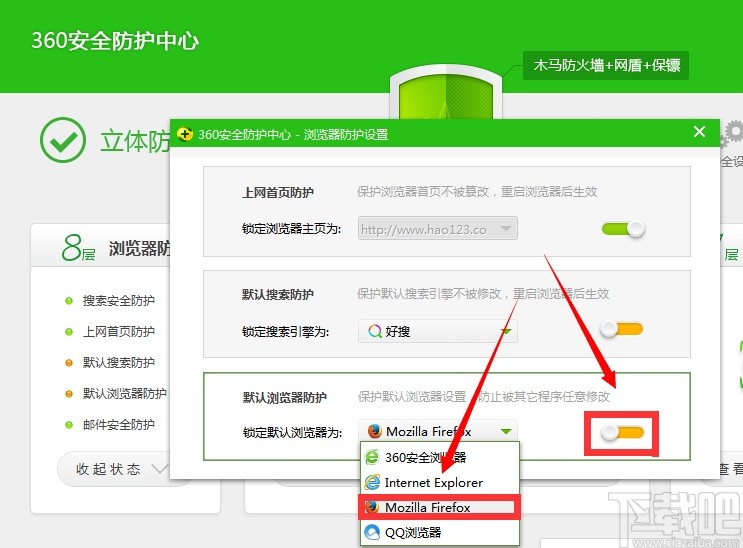Screen dimensions: 743x548
Task: Click the 360安全防护中心 main title
Action: tap(115, 41)
